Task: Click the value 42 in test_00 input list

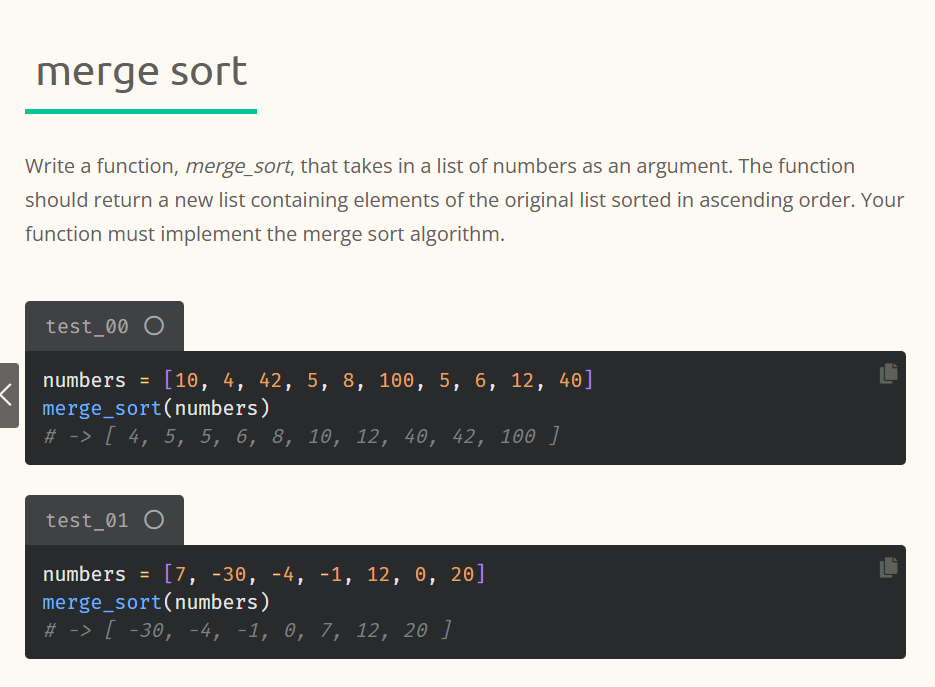Action: [x=270, y=380]
